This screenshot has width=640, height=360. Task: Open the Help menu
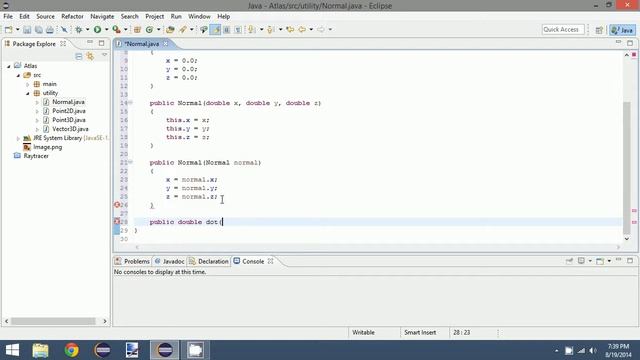pos(223,16)
